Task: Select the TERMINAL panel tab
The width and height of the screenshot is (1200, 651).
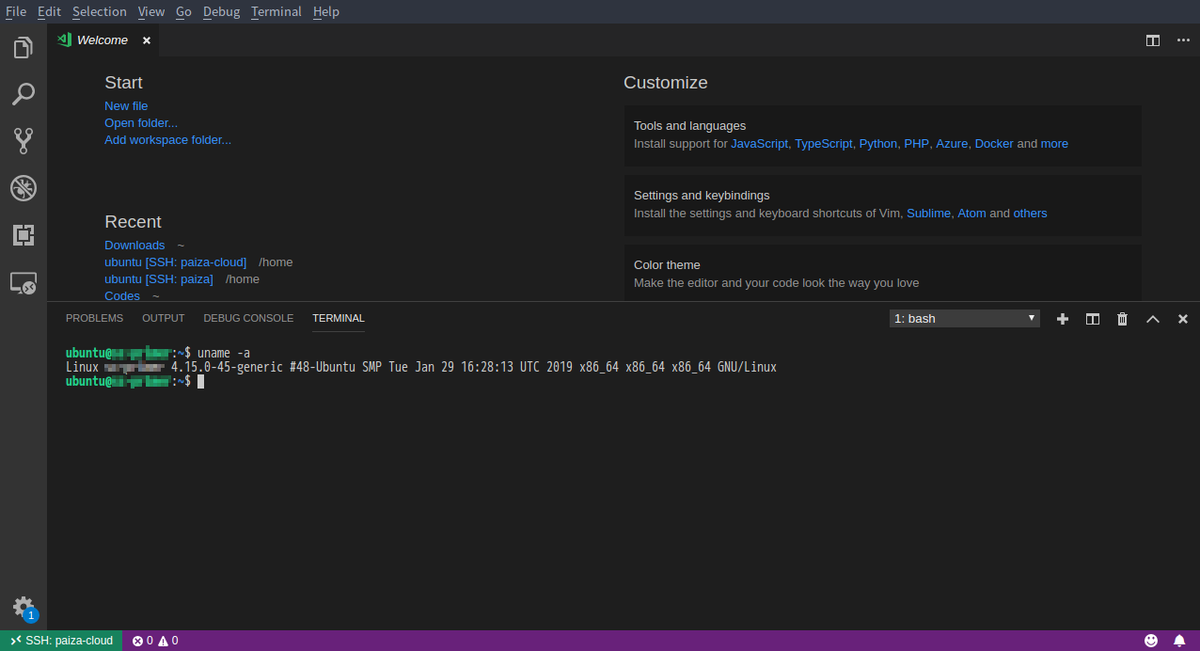Action: 338,318
